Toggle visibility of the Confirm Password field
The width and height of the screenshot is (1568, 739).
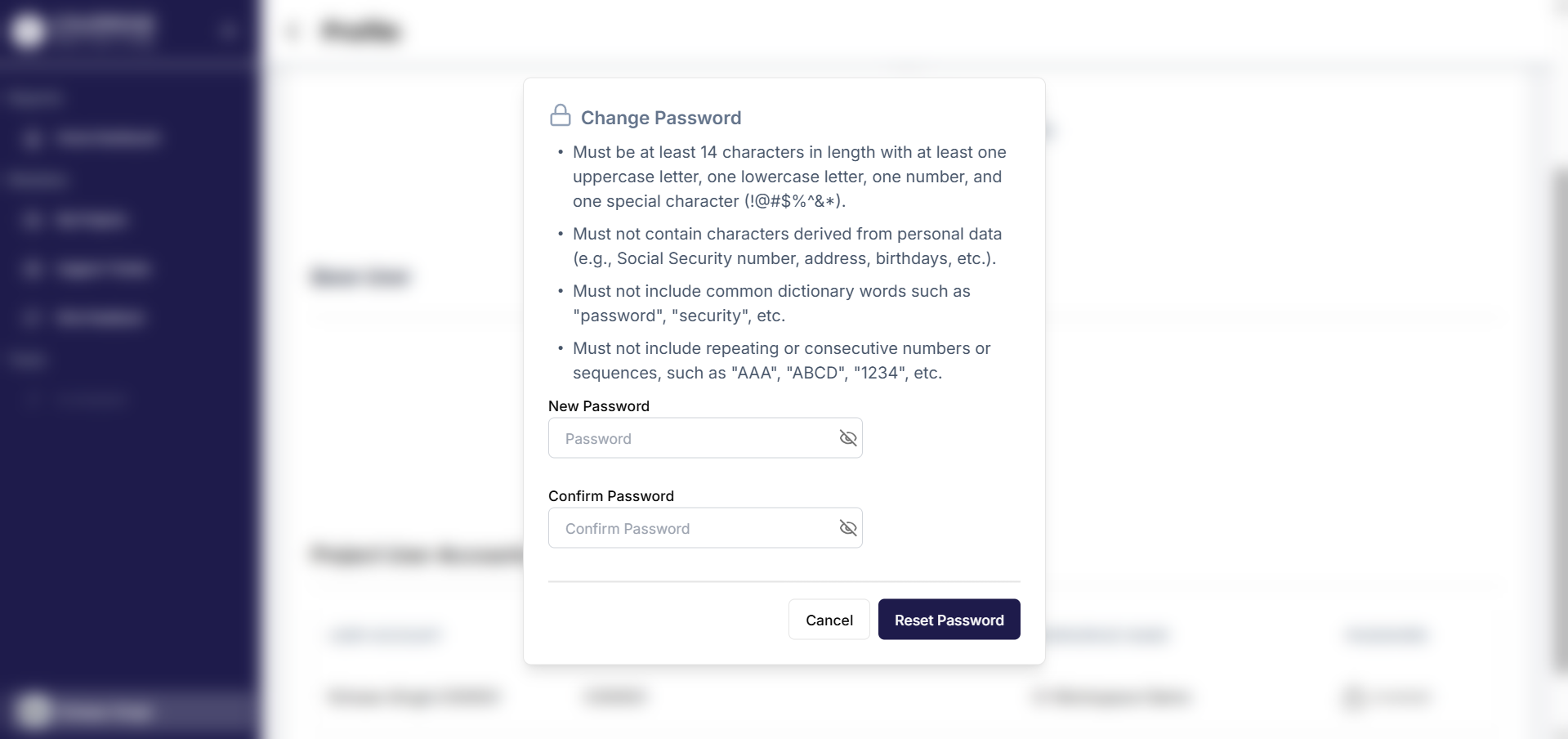847,528
